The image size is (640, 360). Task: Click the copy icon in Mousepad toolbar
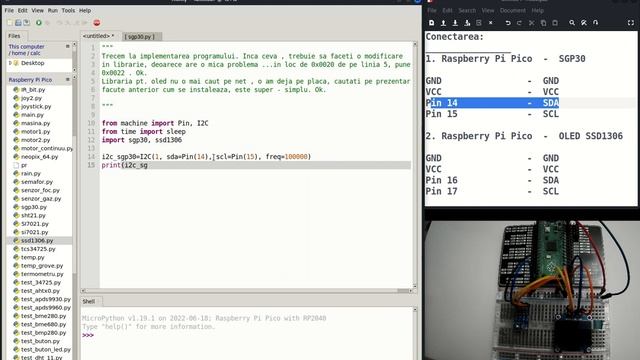point(543,23)
